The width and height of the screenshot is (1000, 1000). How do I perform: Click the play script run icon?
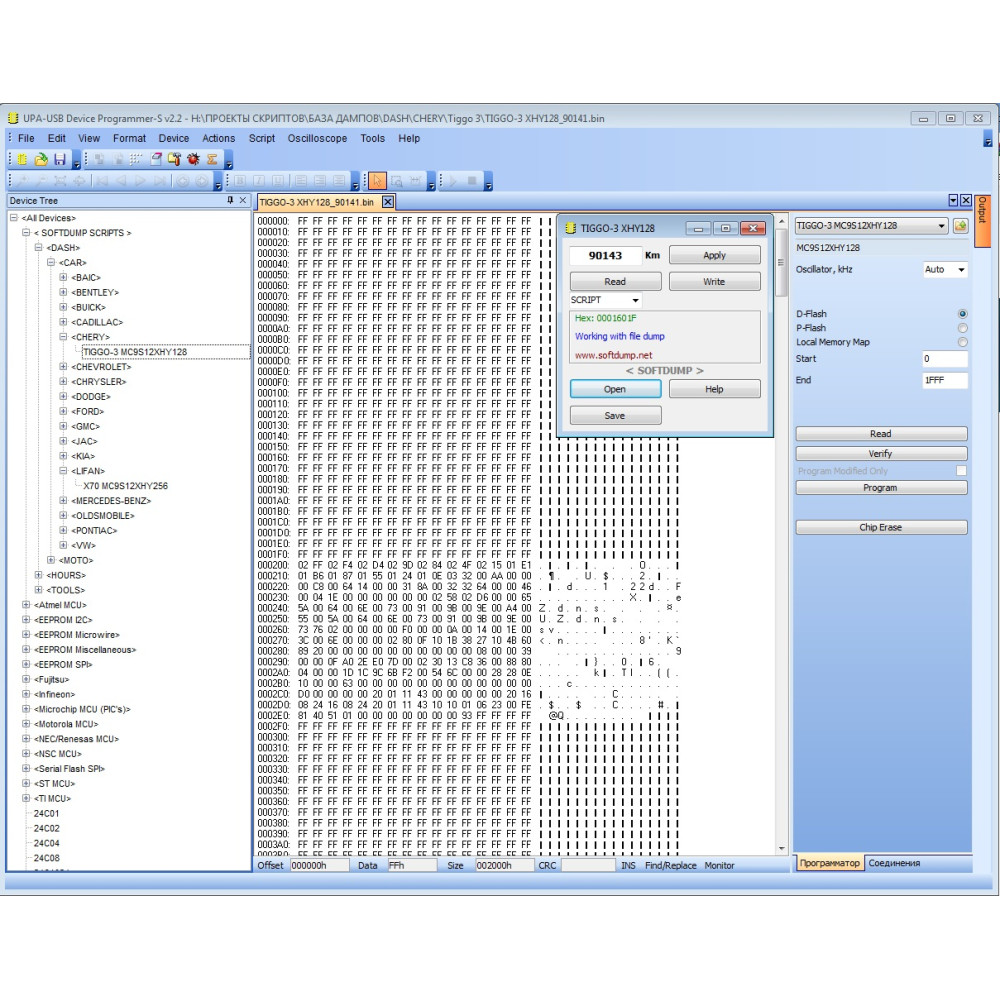453,181
